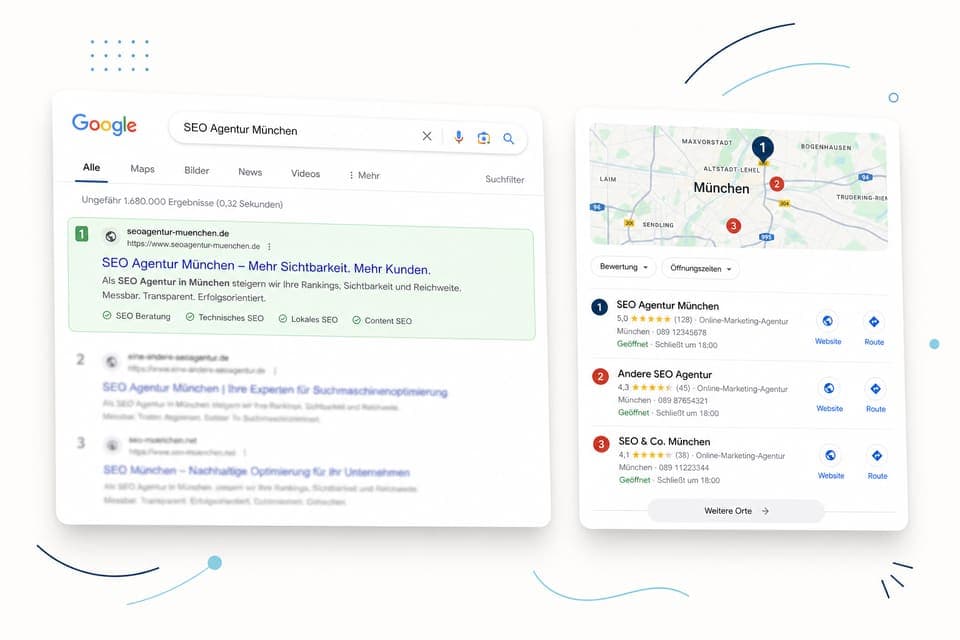This screenshot has width=960, height=640.
Task: Click the München label on the map
Action: [721, 188]
